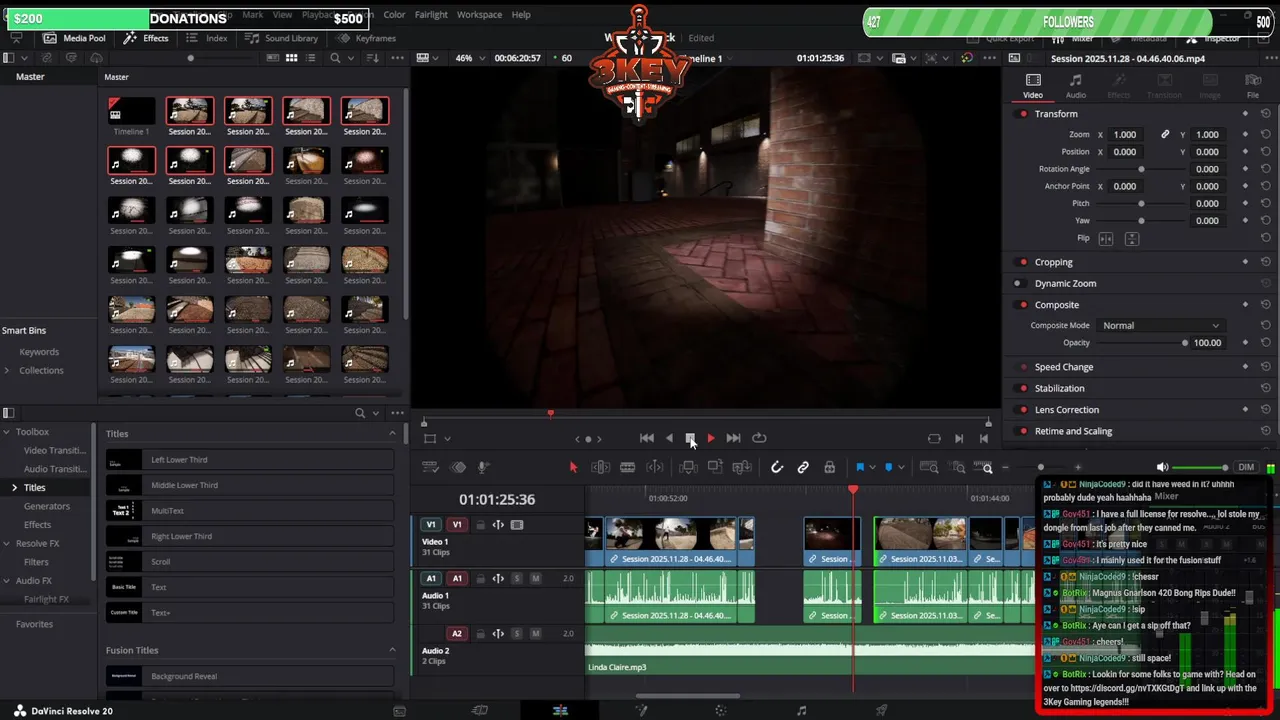This screenshot has width=1280, height=720.
Task: Go to first frame in viewer transport
Action: pos(647,438)
